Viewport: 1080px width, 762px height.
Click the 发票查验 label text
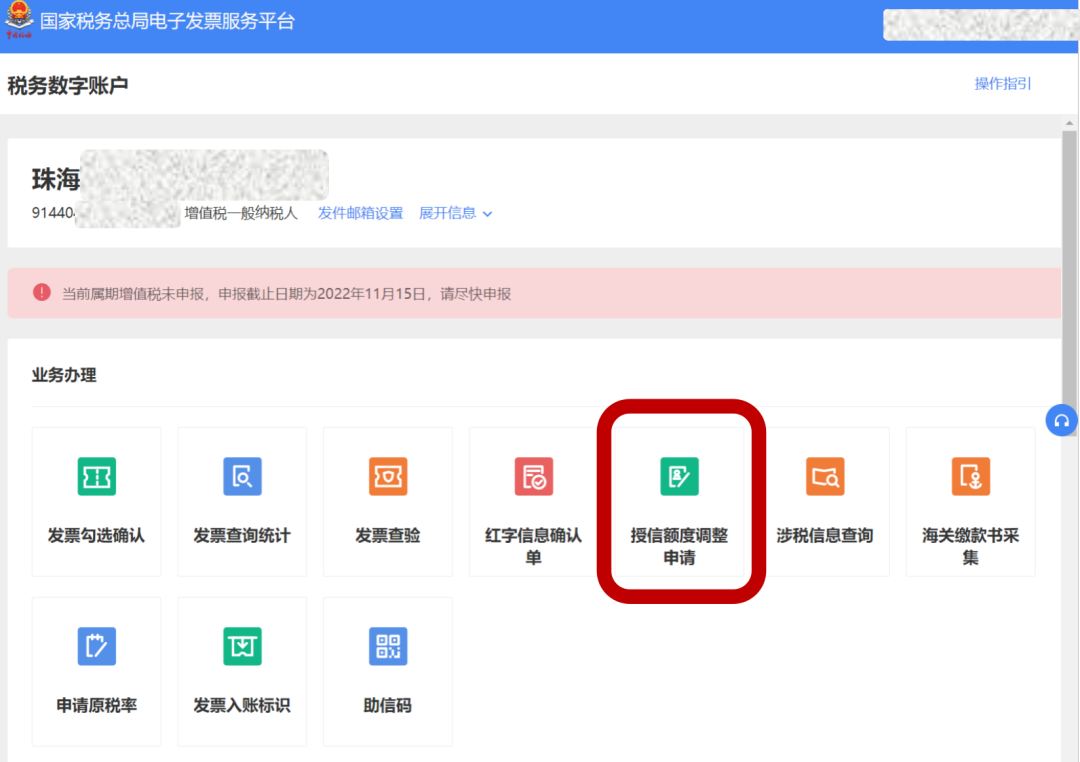point(388,535)
